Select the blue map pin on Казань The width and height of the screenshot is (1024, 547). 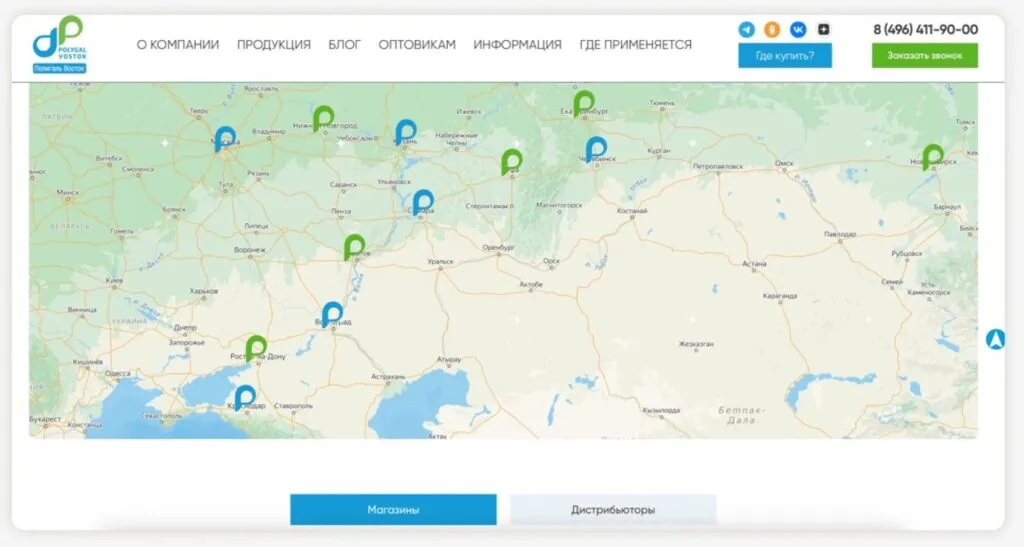pyautogui.click(x=405, y=132)
